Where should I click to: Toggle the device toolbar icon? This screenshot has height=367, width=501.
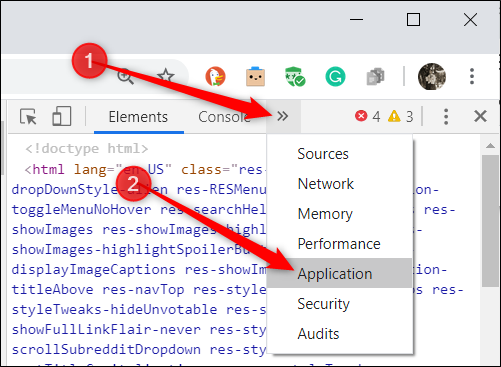tap(62, 116)
